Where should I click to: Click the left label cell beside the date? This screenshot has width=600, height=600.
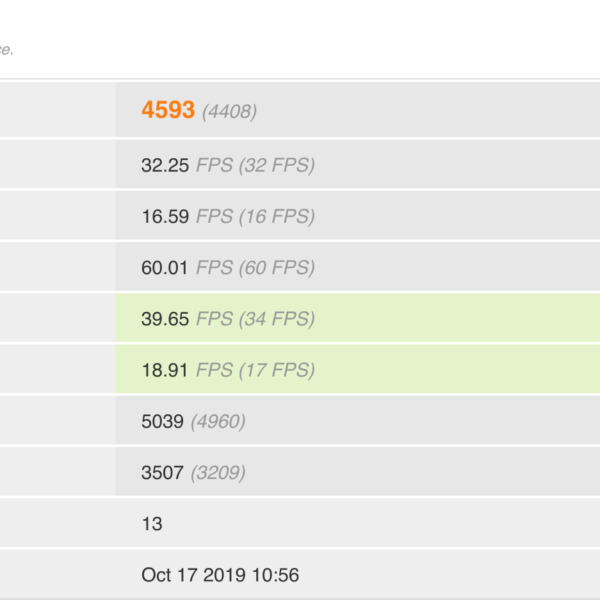point(55,575)
